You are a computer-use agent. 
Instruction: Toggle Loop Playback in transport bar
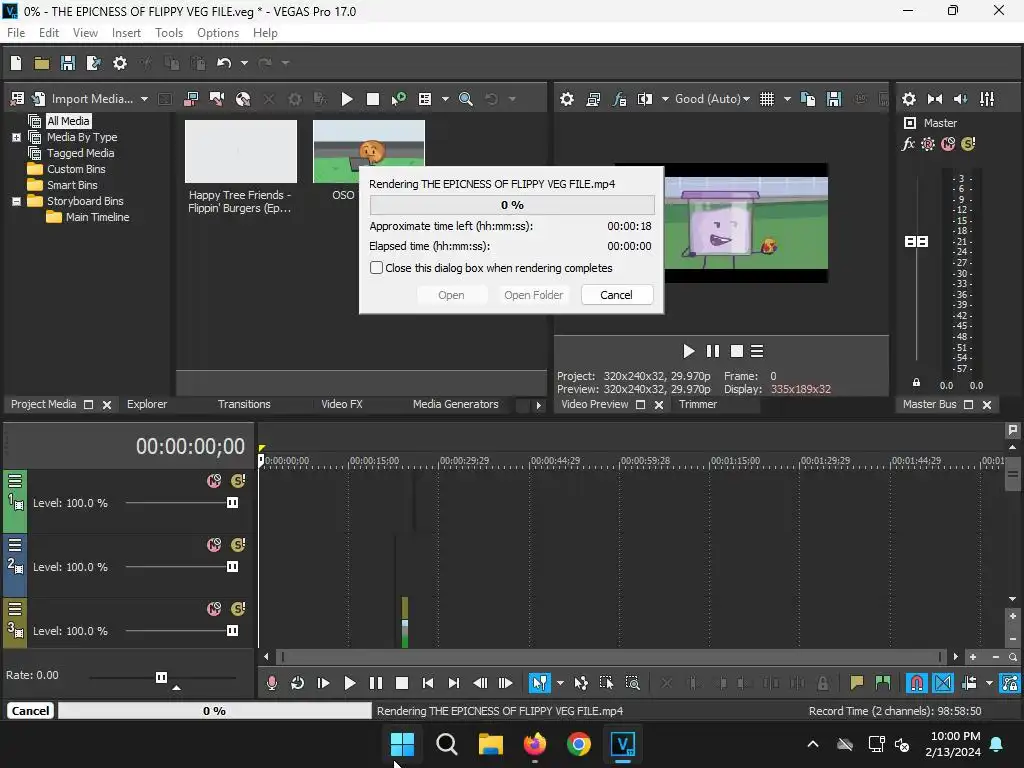tap(297, 683)
